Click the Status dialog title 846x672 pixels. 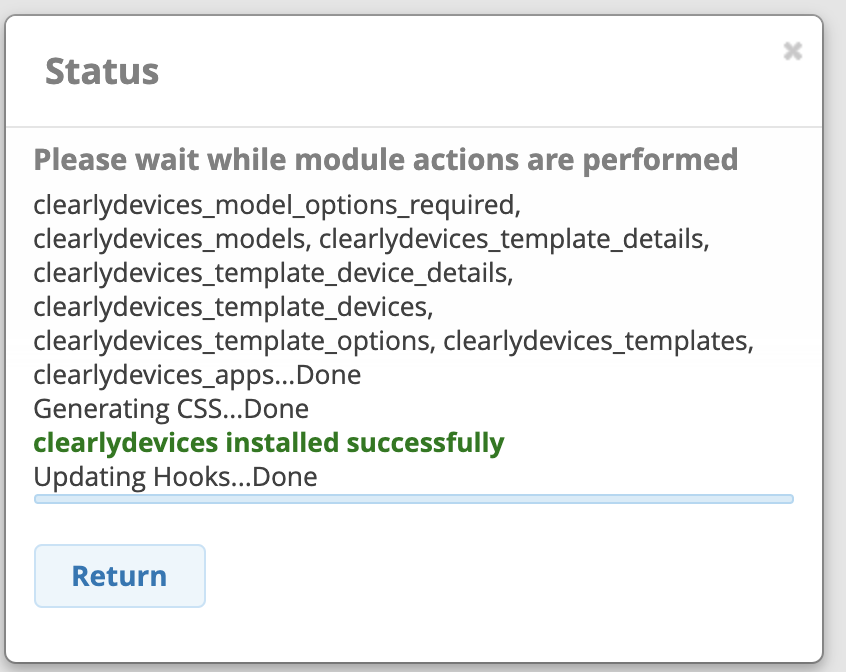[x=102, y=71]
